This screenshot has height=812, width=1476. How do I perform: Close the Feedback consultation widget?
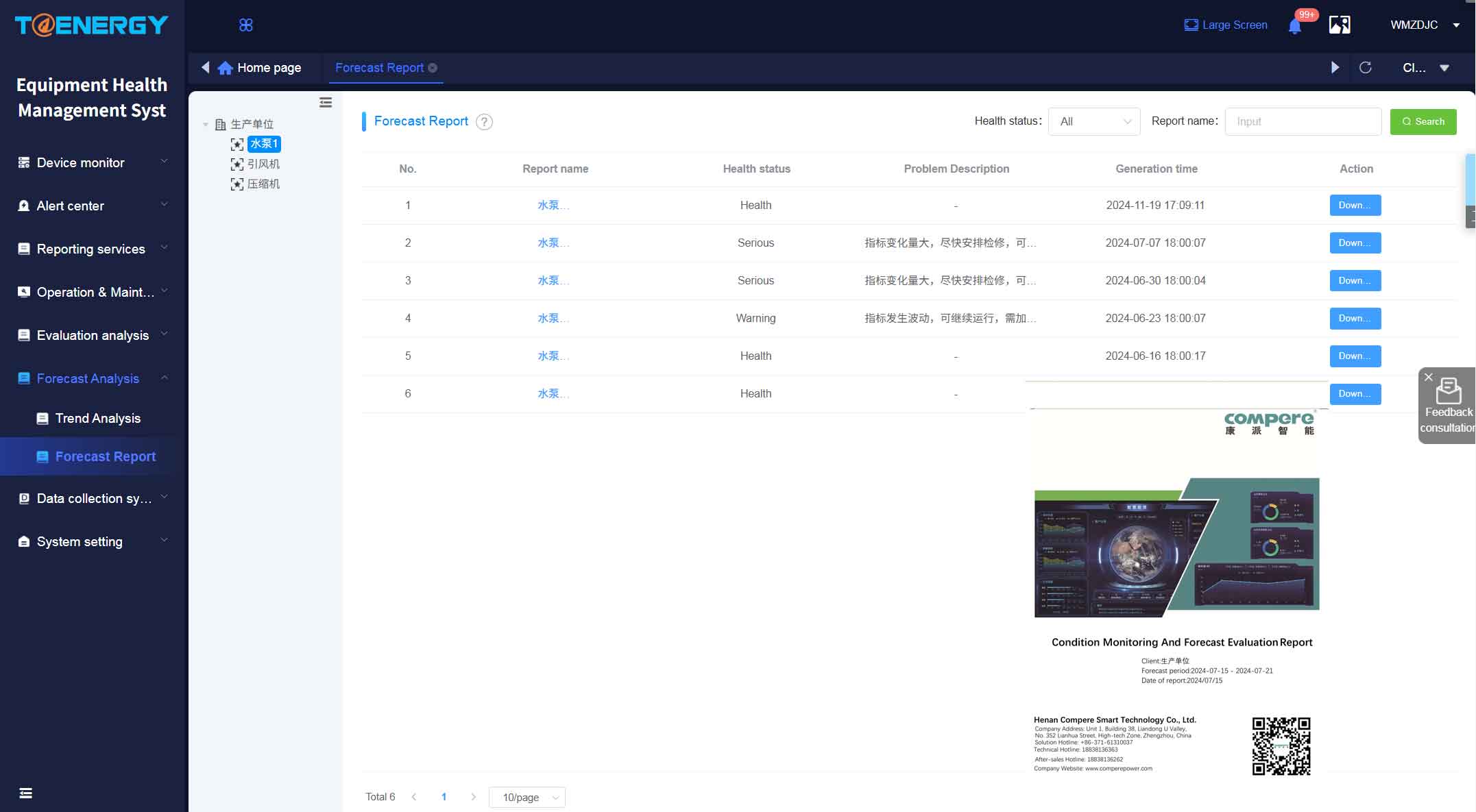click(x=1428, y=377)
